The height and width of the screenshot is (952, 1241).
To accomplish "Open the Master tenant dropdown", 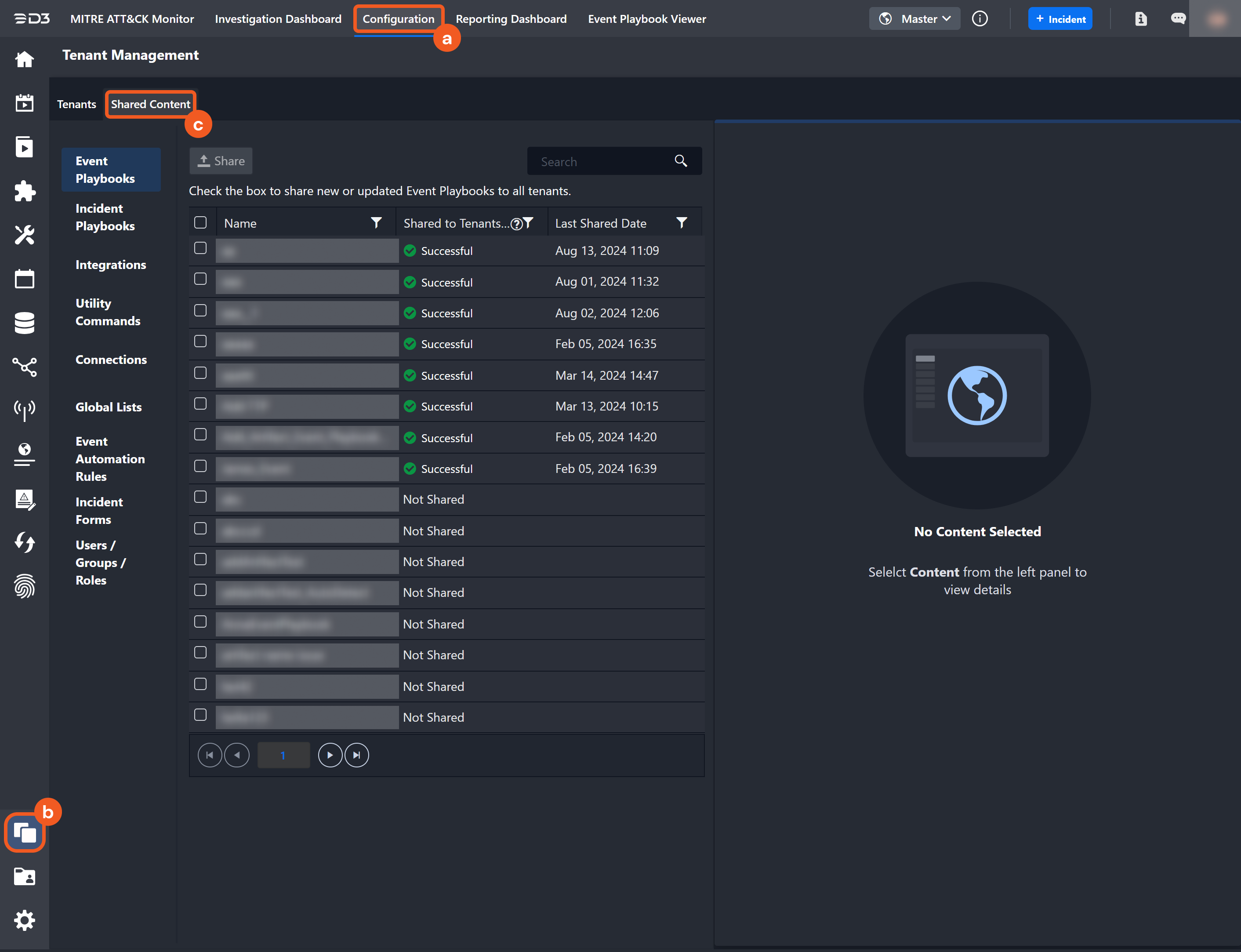I will click(915, 19).
